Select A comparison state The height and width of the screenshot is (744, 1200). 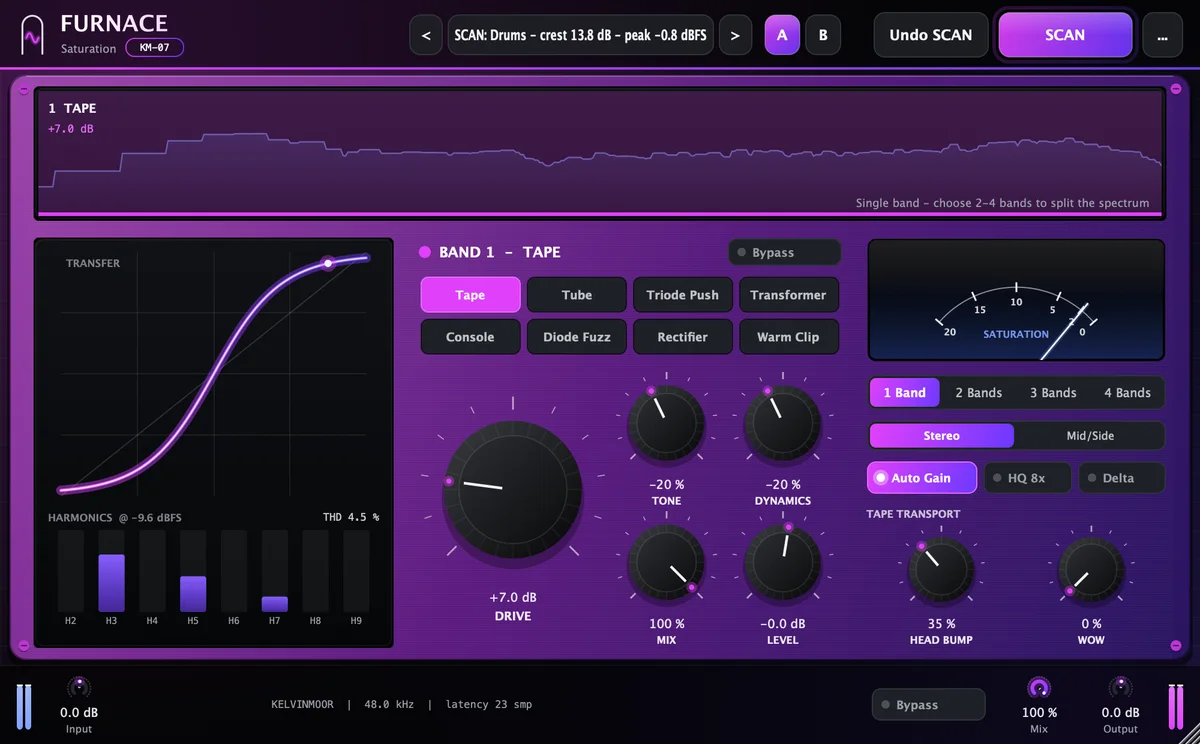(782, 35)
